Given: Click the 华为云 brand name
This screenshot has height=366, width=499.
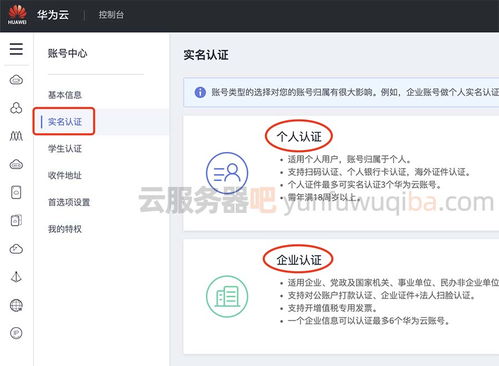Looking at the screenshot, I should 53,15.
